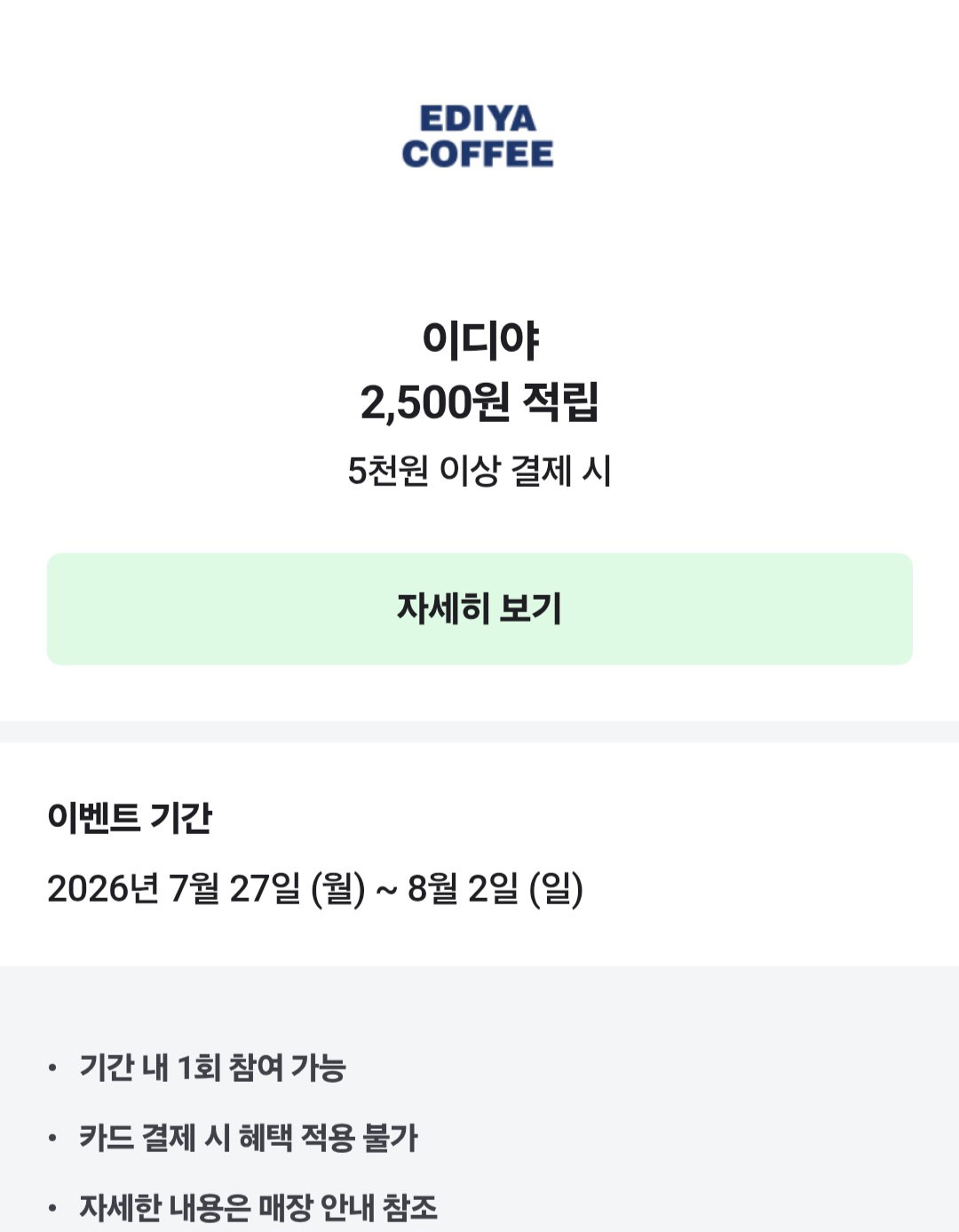Image resolution: width=959 pixels, height=1232 pixels.
Task: Select the 이벤트 기간 section heading
Action: coord(130,817)
